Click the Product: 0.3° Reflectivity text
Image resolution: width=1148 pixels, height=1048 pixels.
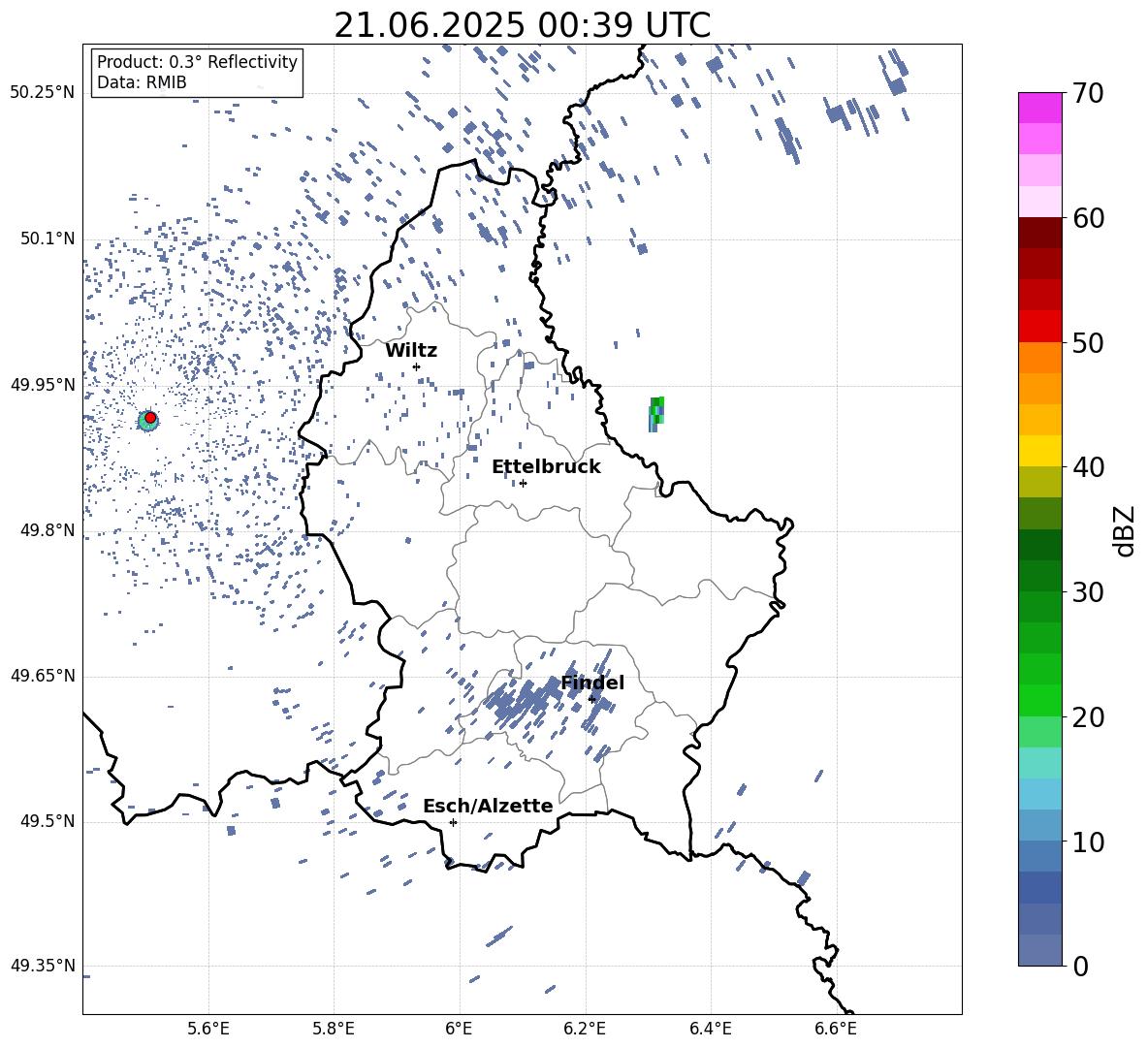(x=197, y=62)
